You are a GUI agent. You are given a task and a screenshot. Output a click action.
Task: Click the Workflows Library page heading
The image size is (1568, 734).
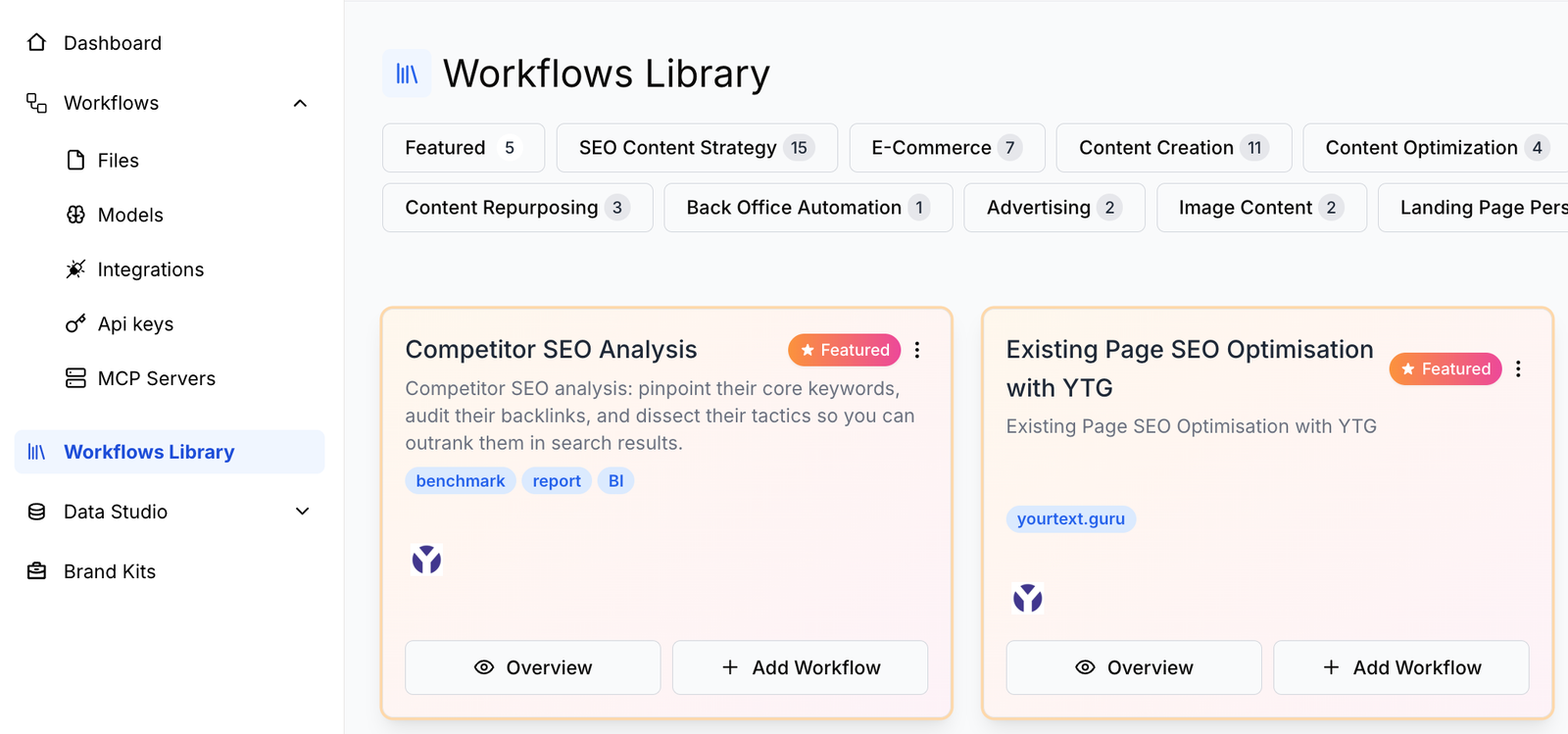607,73
